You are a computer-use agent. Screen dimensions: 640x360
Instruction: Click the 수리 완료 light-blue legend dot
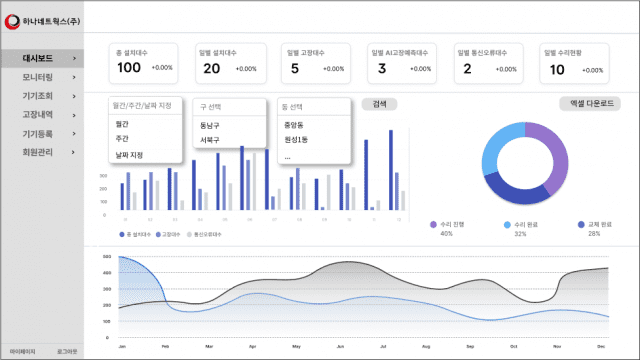pos(507,224)
